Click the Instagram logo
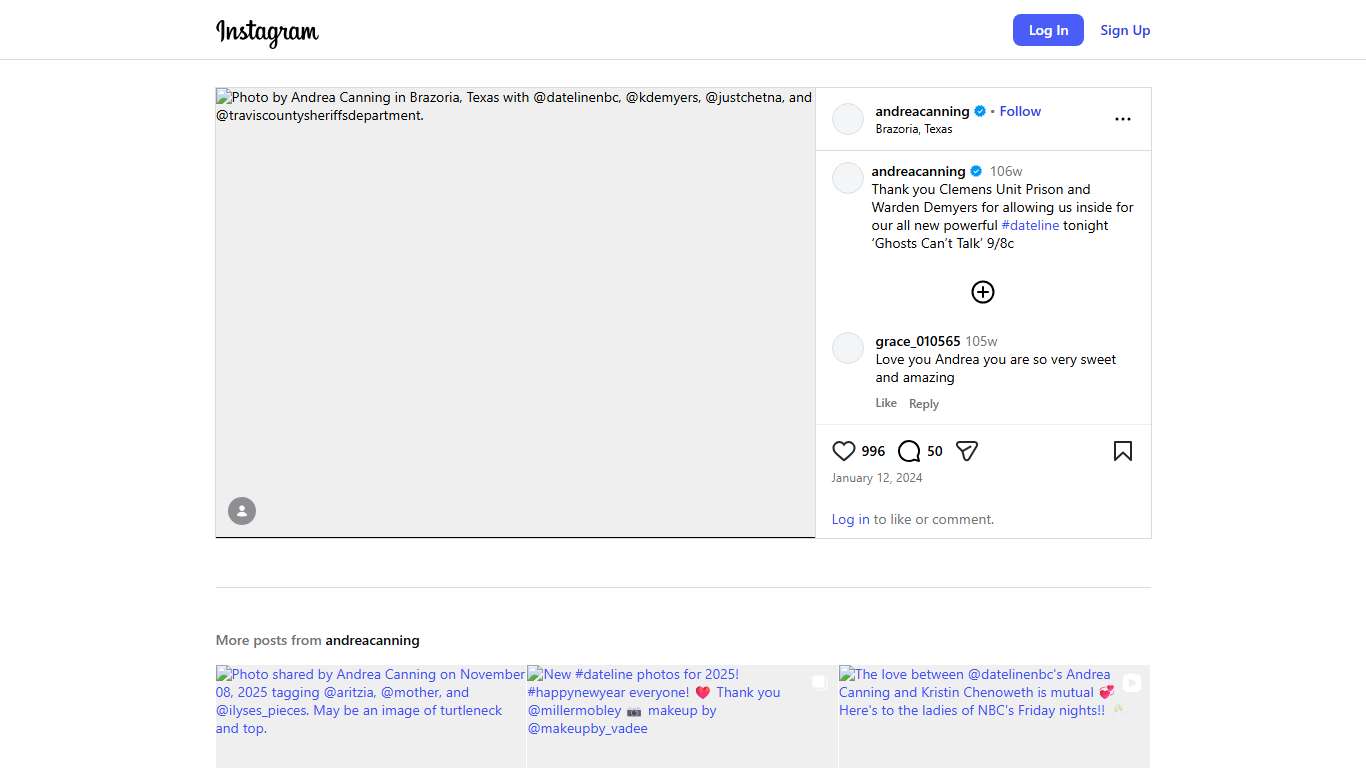This screenshot has height=768, width=1366. pyautogui.click(x=267, y=32)
